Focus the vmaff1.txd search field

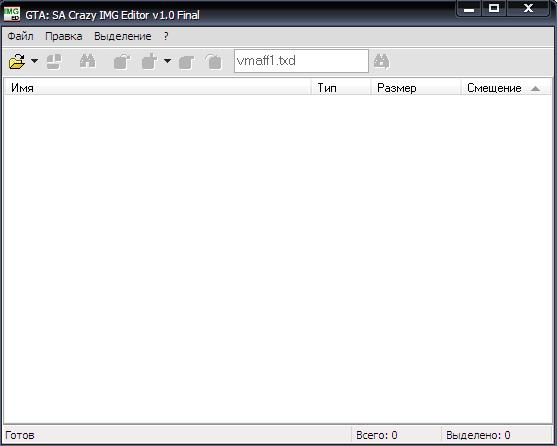(301, 61)
